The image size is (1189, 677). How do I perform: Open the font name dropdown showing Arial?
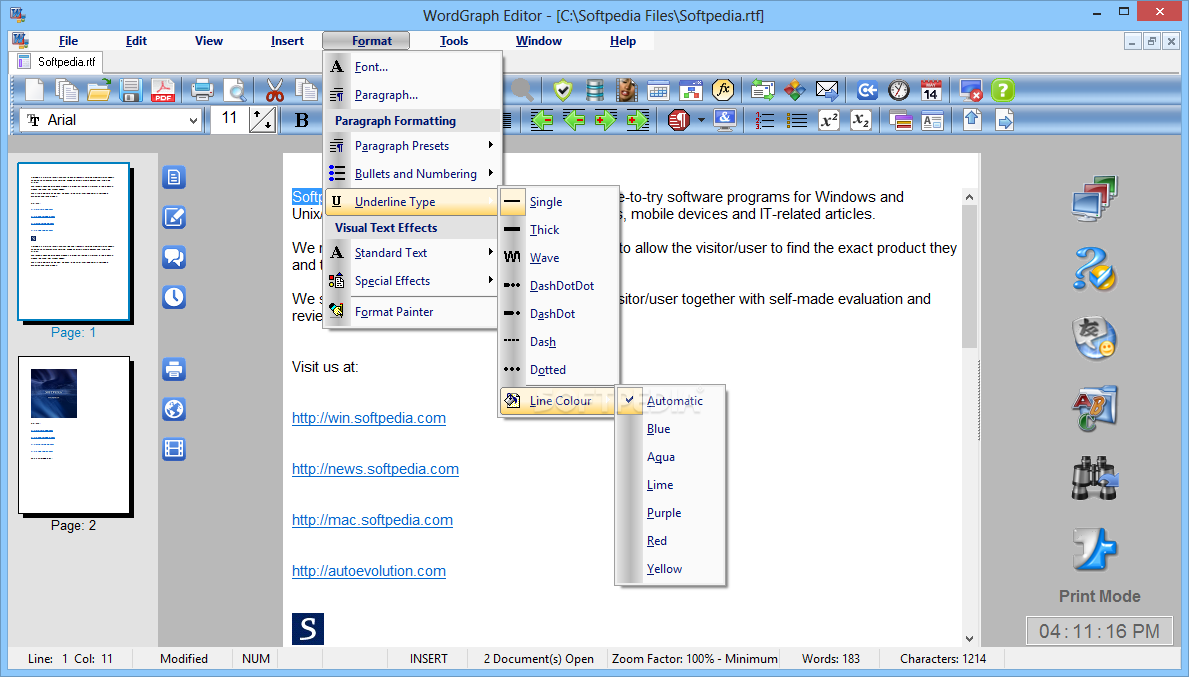(112, 120)
